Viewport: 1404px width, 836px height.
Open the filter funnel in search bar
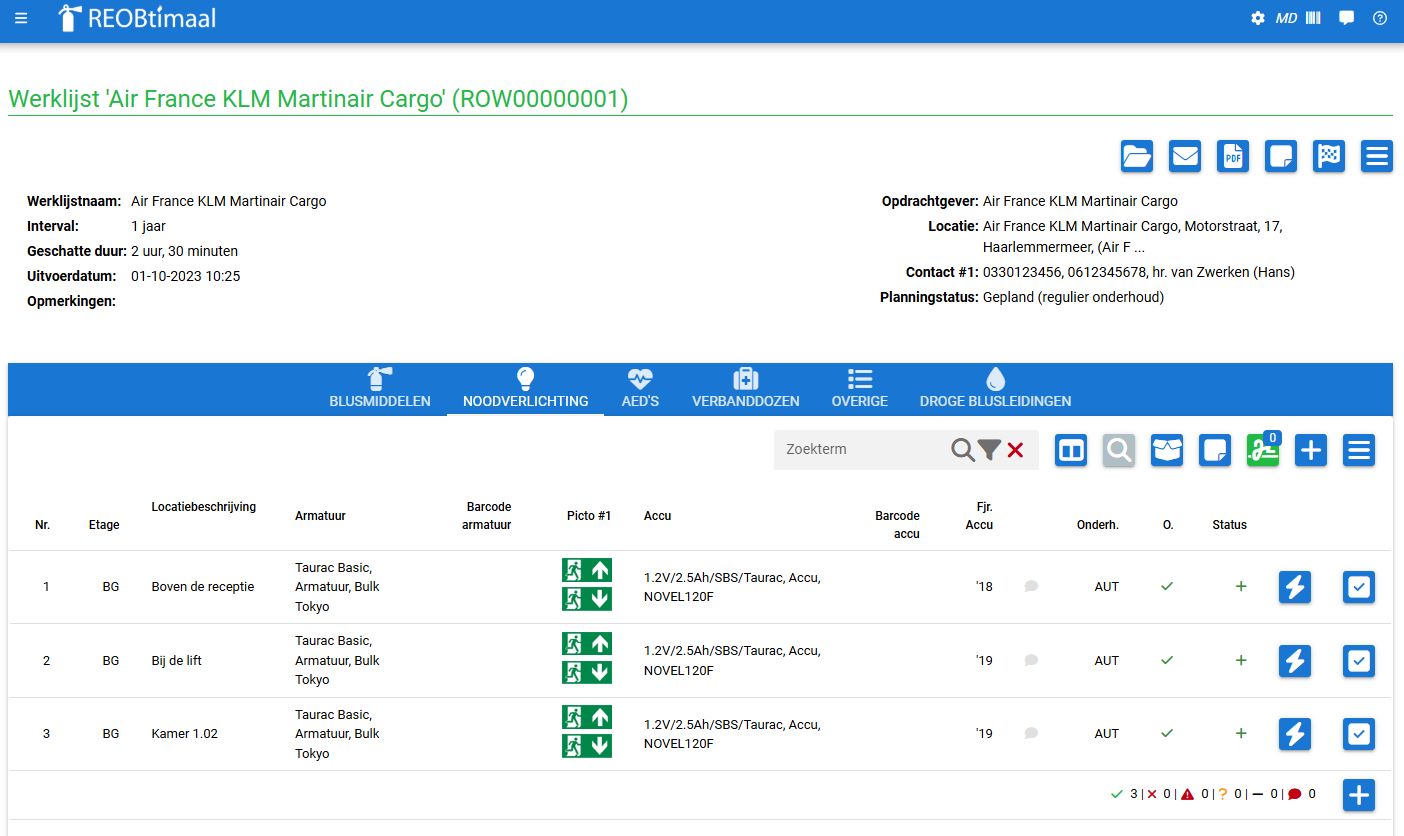click(x=989, y=450)
